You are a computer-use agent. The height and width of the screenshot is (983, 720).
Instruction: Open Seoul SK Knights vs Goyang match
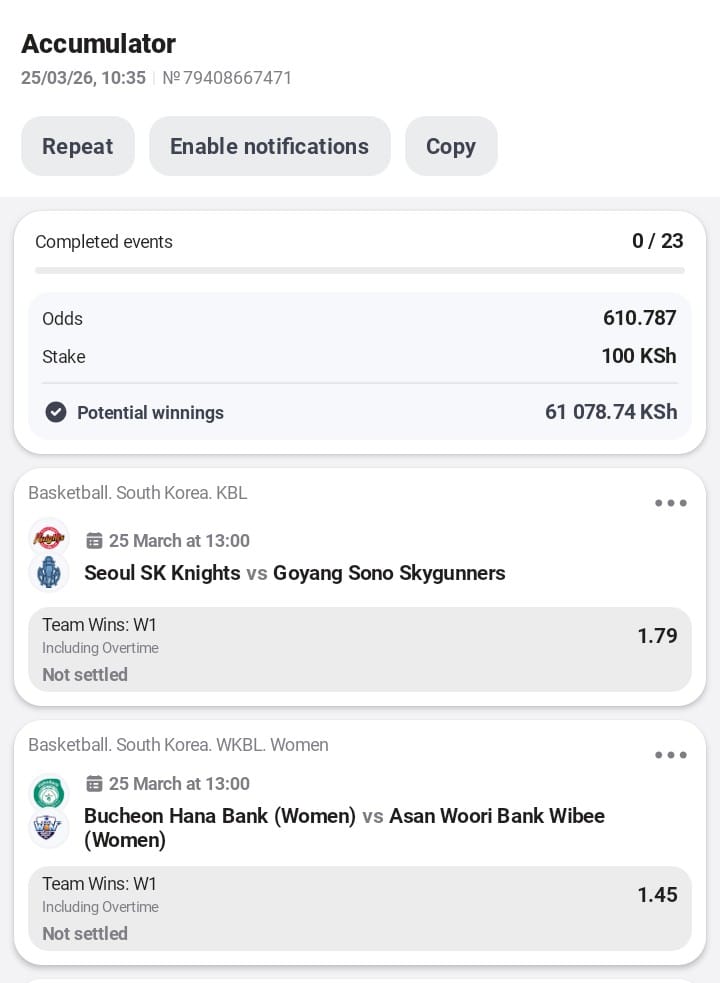click(x=294, y=573)
